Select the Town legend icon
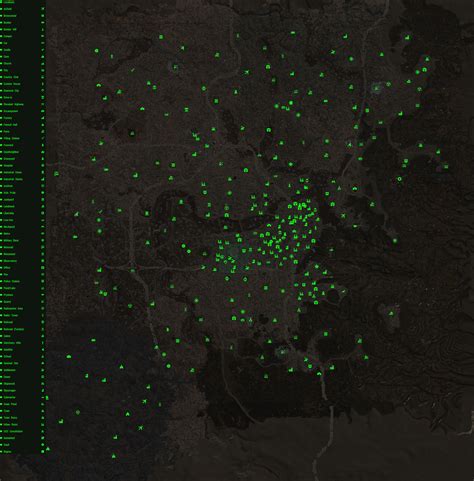The image size is (474, 481). (43, 411)
